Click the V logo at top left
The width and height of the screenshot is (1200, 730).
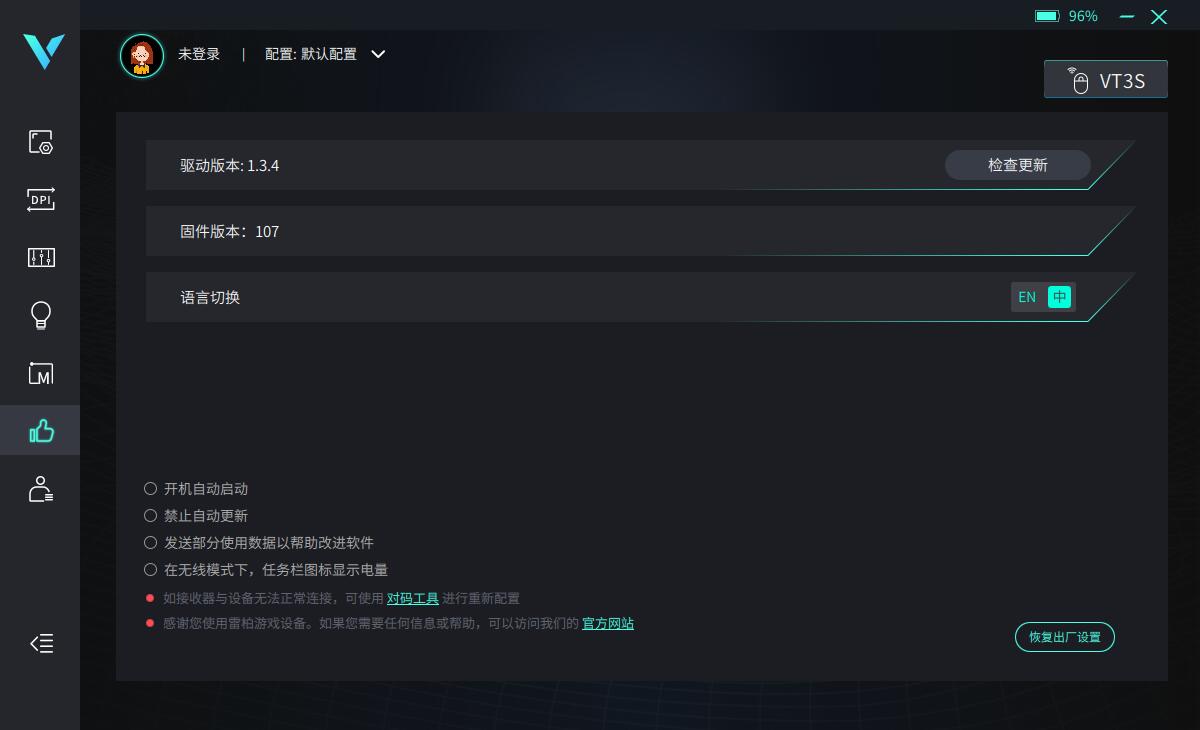(44, 51)
